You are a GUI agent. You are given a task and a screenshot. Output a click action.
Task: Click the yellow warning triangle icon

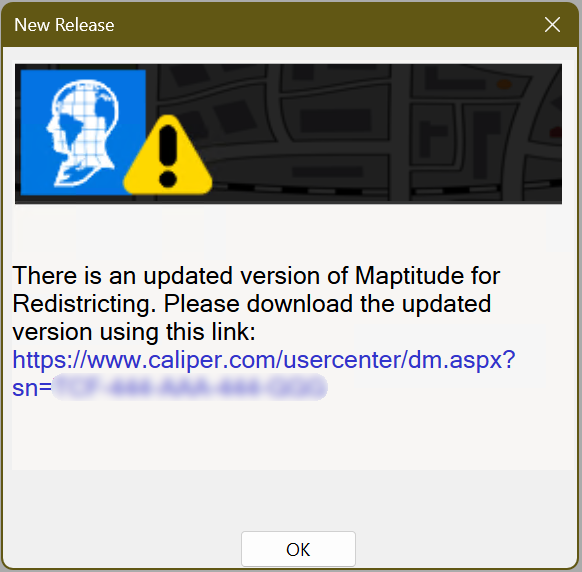(x=168, y=156)
